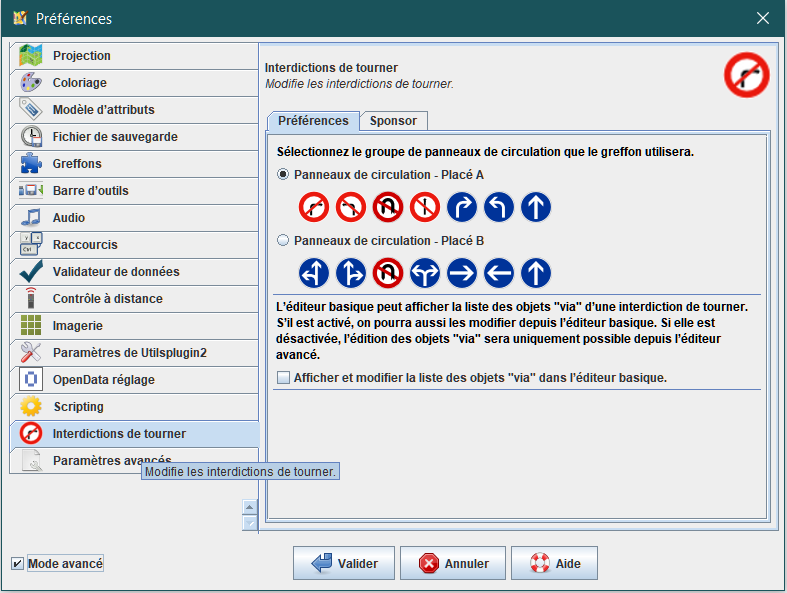Click the no U-turn sign in Placé A
This screenshot has width=787, height=593.
coord(387,207)
